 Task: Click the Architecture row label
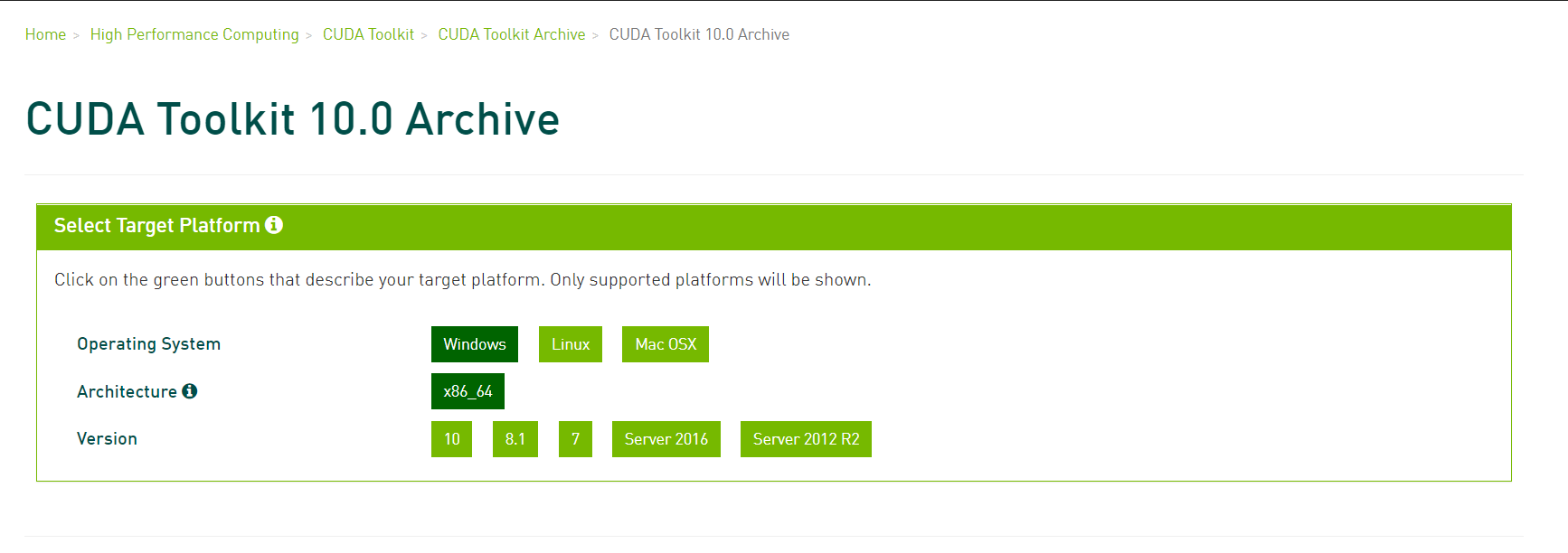[127, 391]
